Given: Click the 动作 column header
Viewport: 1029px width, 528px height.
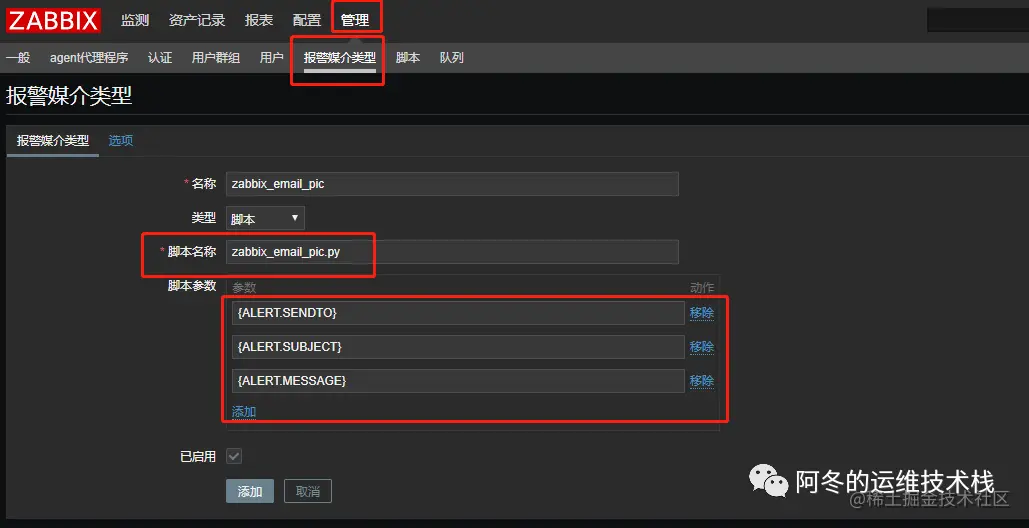Looking at the screenshot, I should tap(702, 287).
